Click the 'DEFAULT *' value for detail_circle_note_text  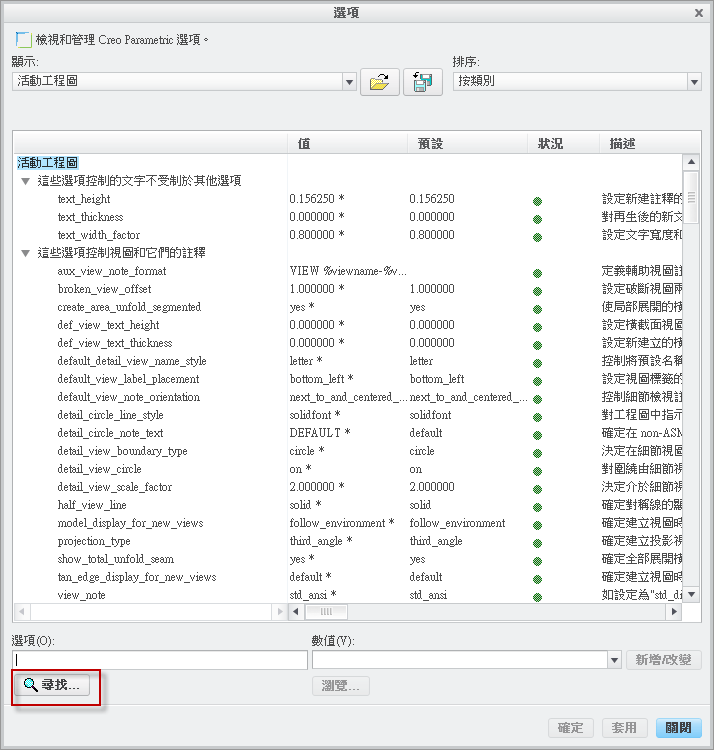320,433
